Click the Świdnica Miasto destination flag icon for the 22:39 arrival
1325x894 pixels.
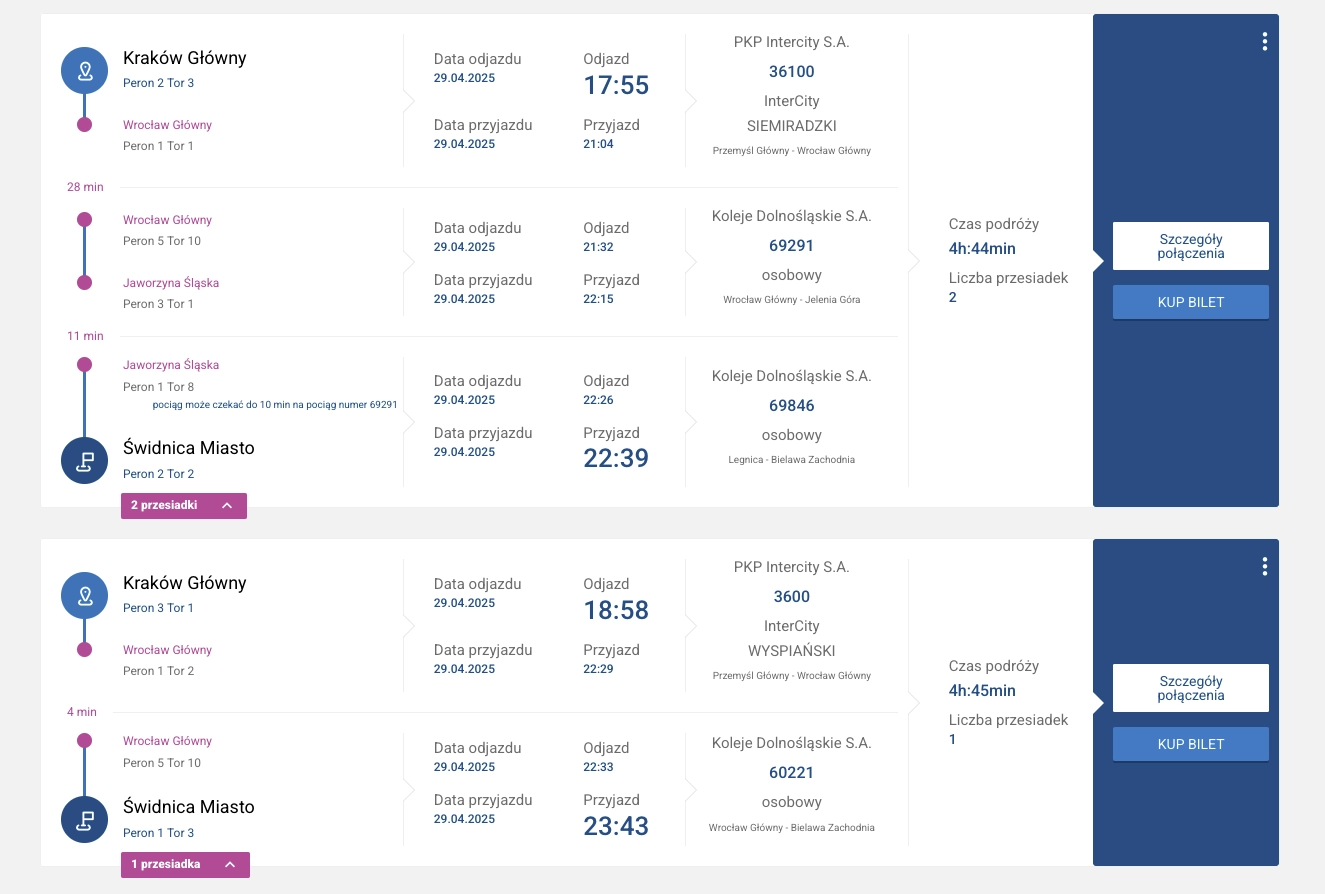pyautogui.click(x=85, y=460)
